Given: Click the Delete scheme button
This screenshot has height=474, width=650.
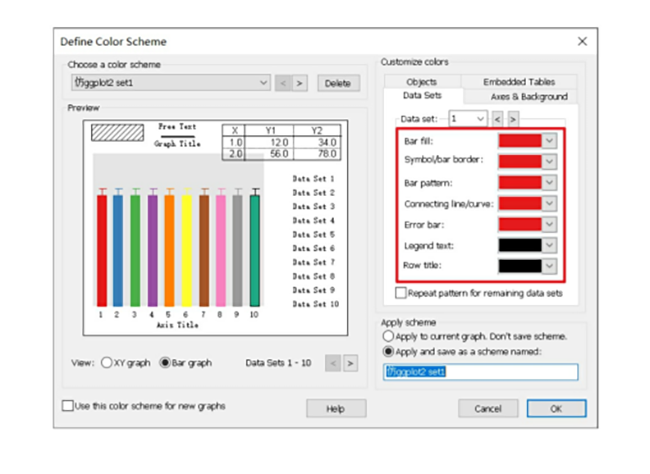Looking at the screenshot, I should click(339, 83).
